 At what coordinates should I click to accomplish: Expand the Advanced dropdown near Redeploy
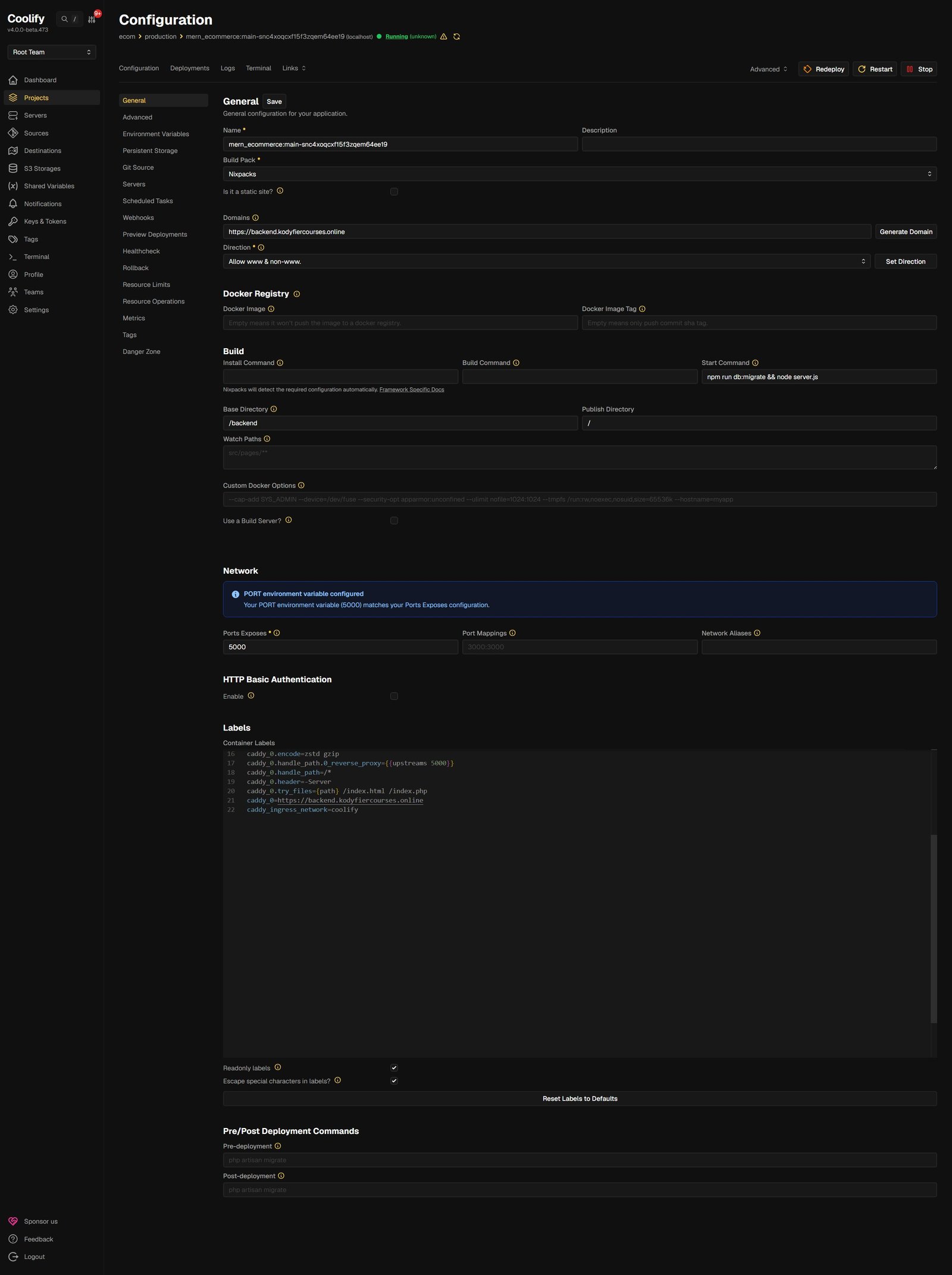(769, 69)
